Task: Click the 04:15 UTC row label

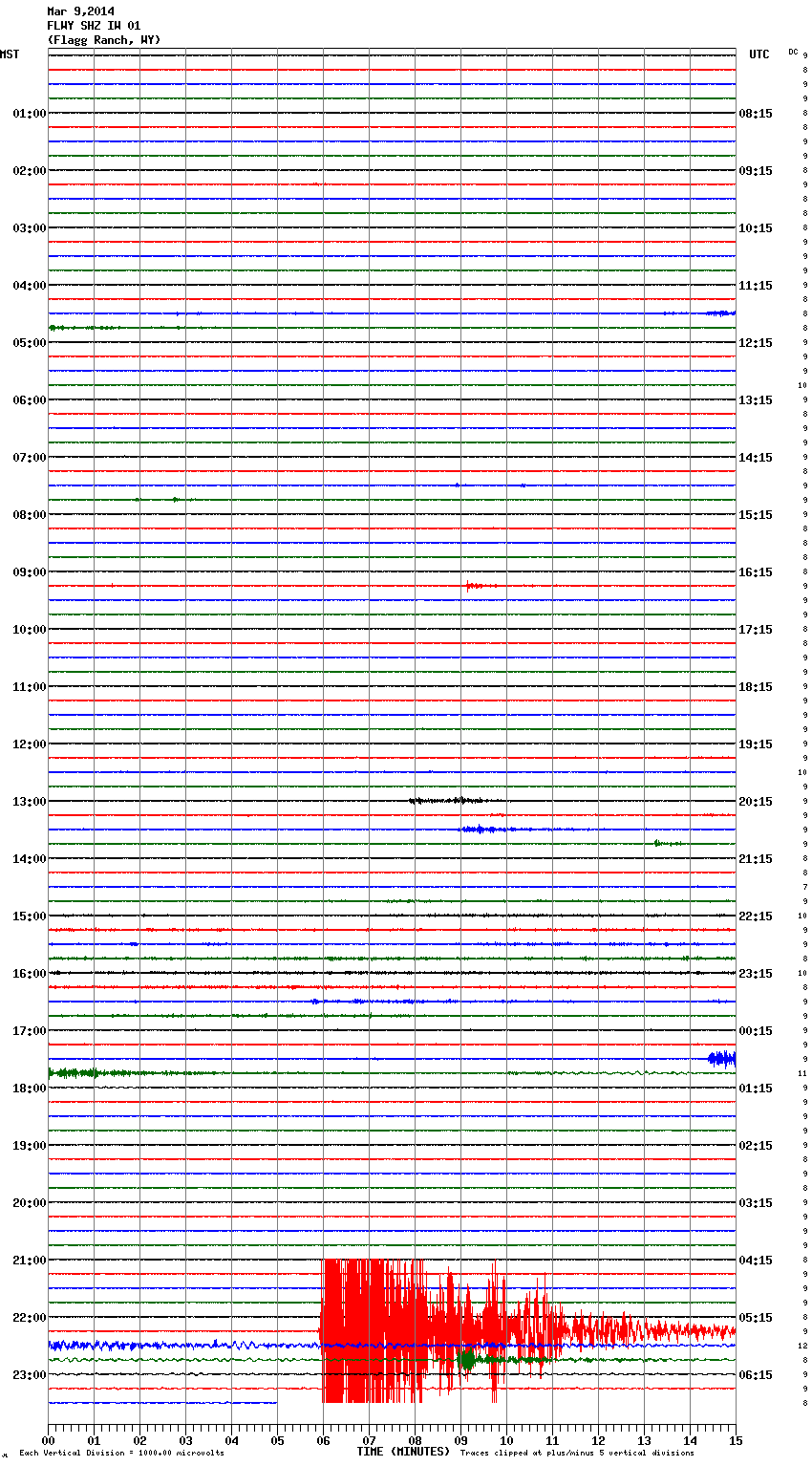Action: (x=756, y=1261)
